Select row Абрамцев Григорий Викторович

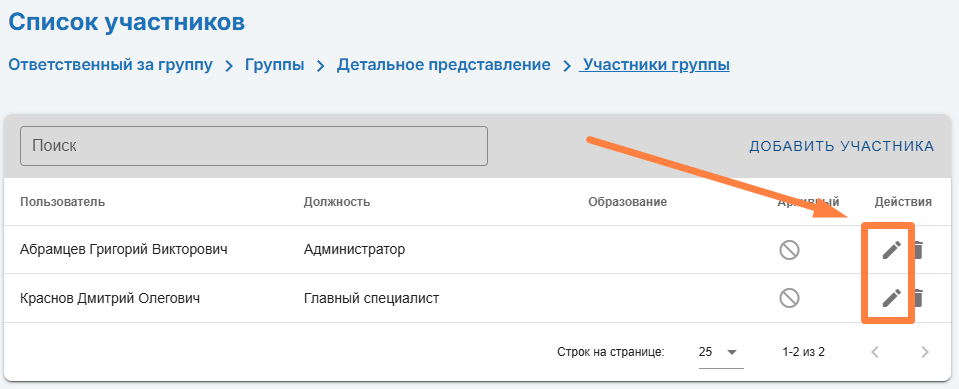[x=477, y=250]
